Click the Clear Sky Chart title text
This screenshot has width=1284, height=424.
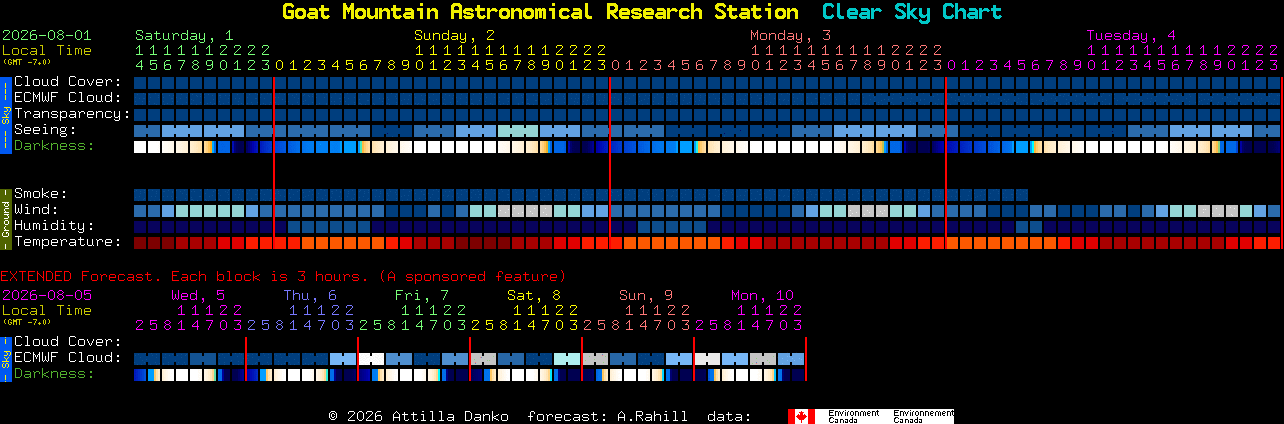point(911,12)
